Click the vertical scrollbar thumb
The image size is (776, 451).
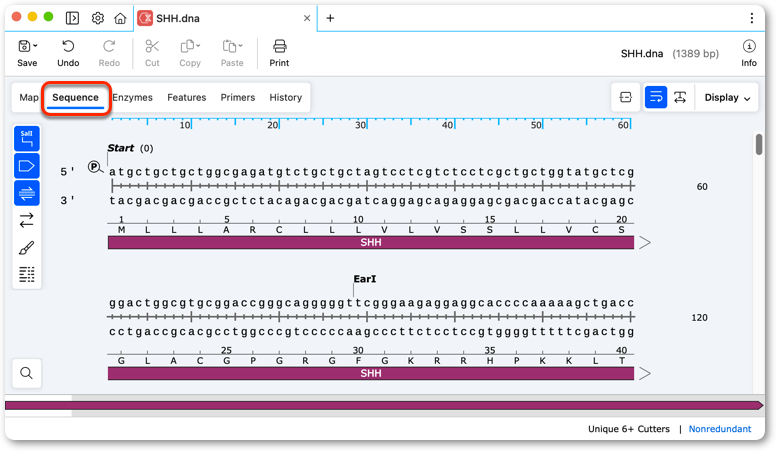759,144
